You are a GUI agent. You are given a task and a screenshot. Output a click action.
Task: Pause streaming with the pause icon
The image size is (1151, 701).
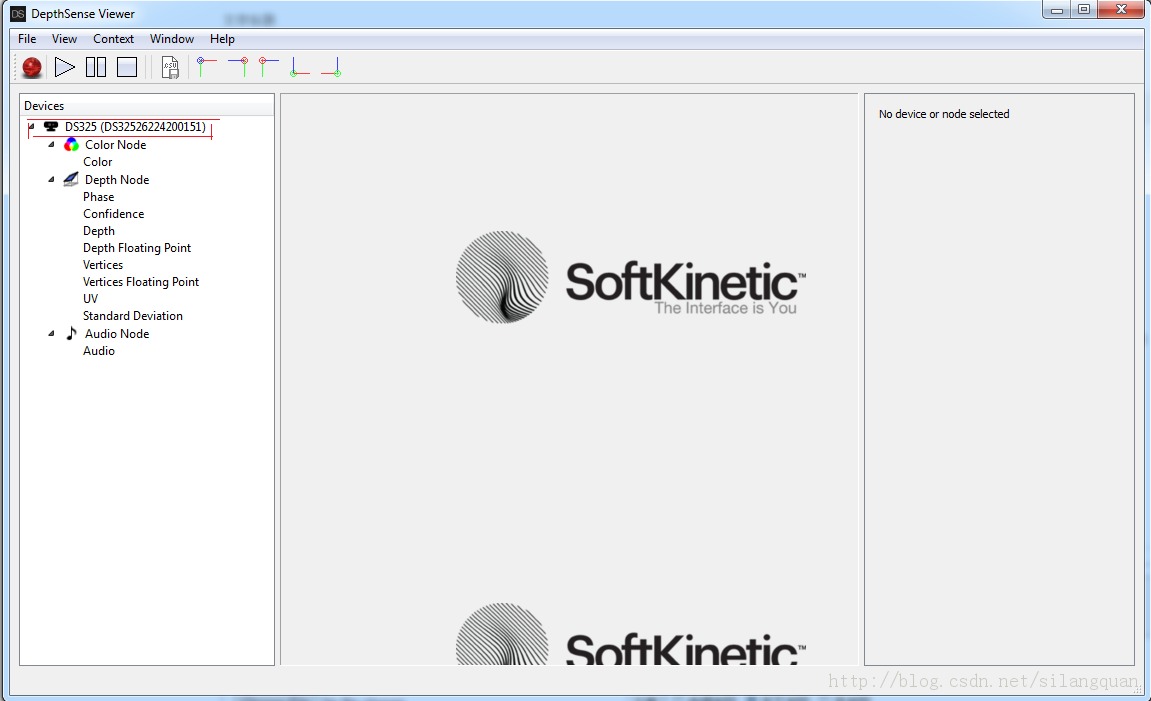[x=96, y=67]
